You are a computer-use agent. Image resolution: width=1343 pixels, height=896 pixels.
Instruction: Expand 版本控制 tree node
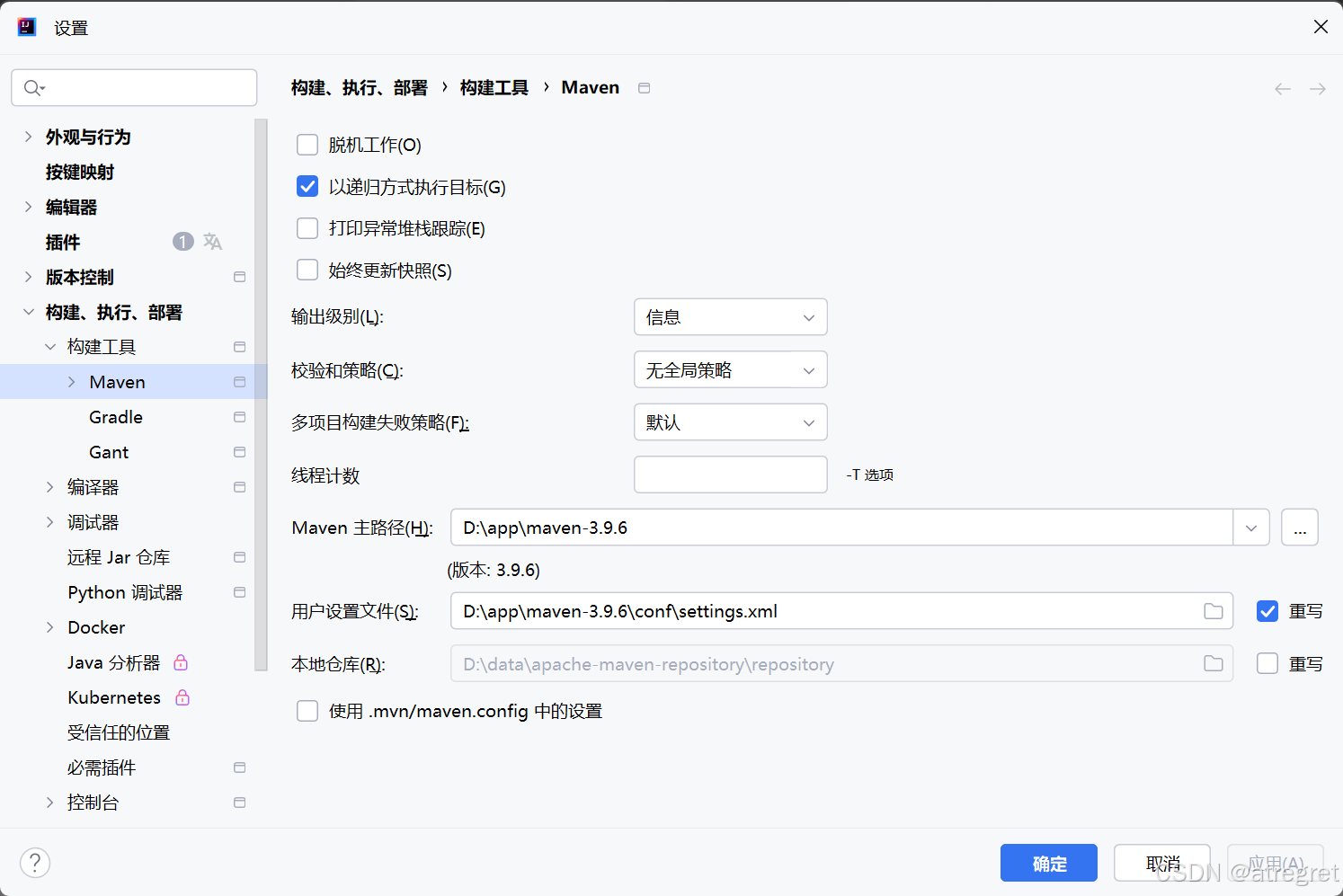tap(28, 277)
